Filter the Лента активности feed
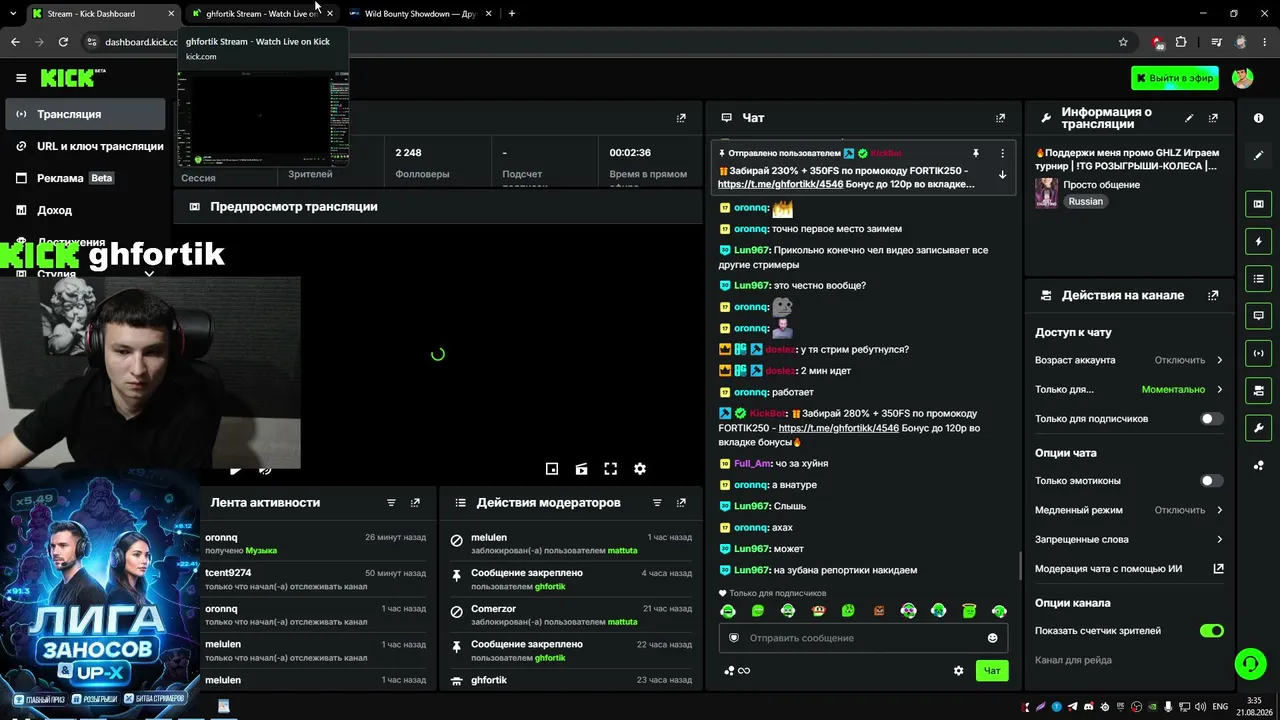Viewport: 1280px width, 720px height. tap(391, 503)
